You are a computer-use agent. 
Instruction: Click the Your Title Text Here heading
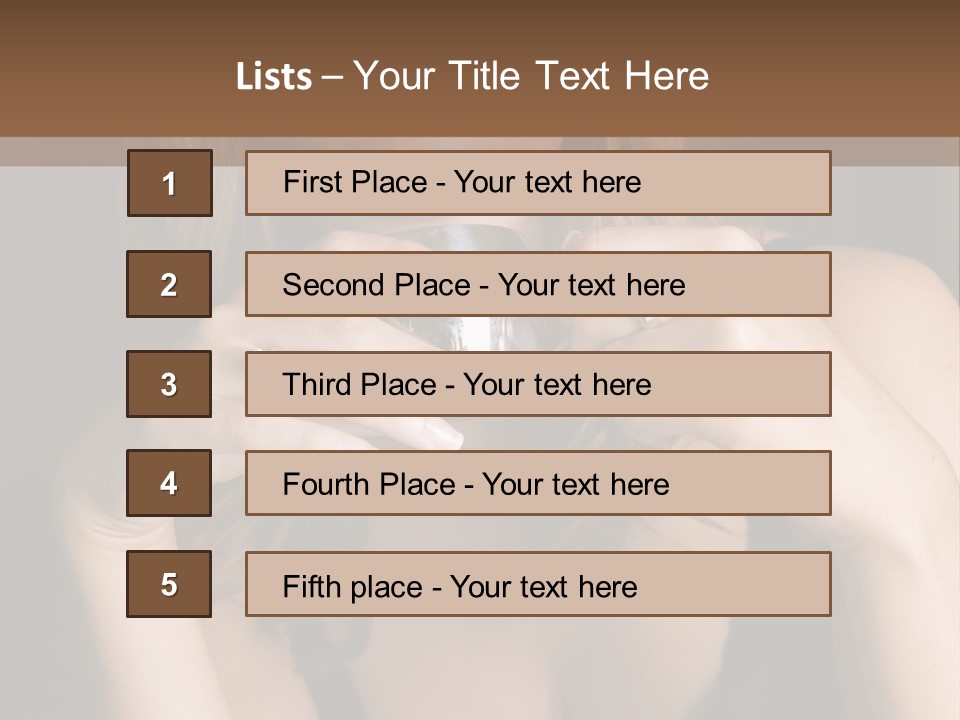coord(531,76)
